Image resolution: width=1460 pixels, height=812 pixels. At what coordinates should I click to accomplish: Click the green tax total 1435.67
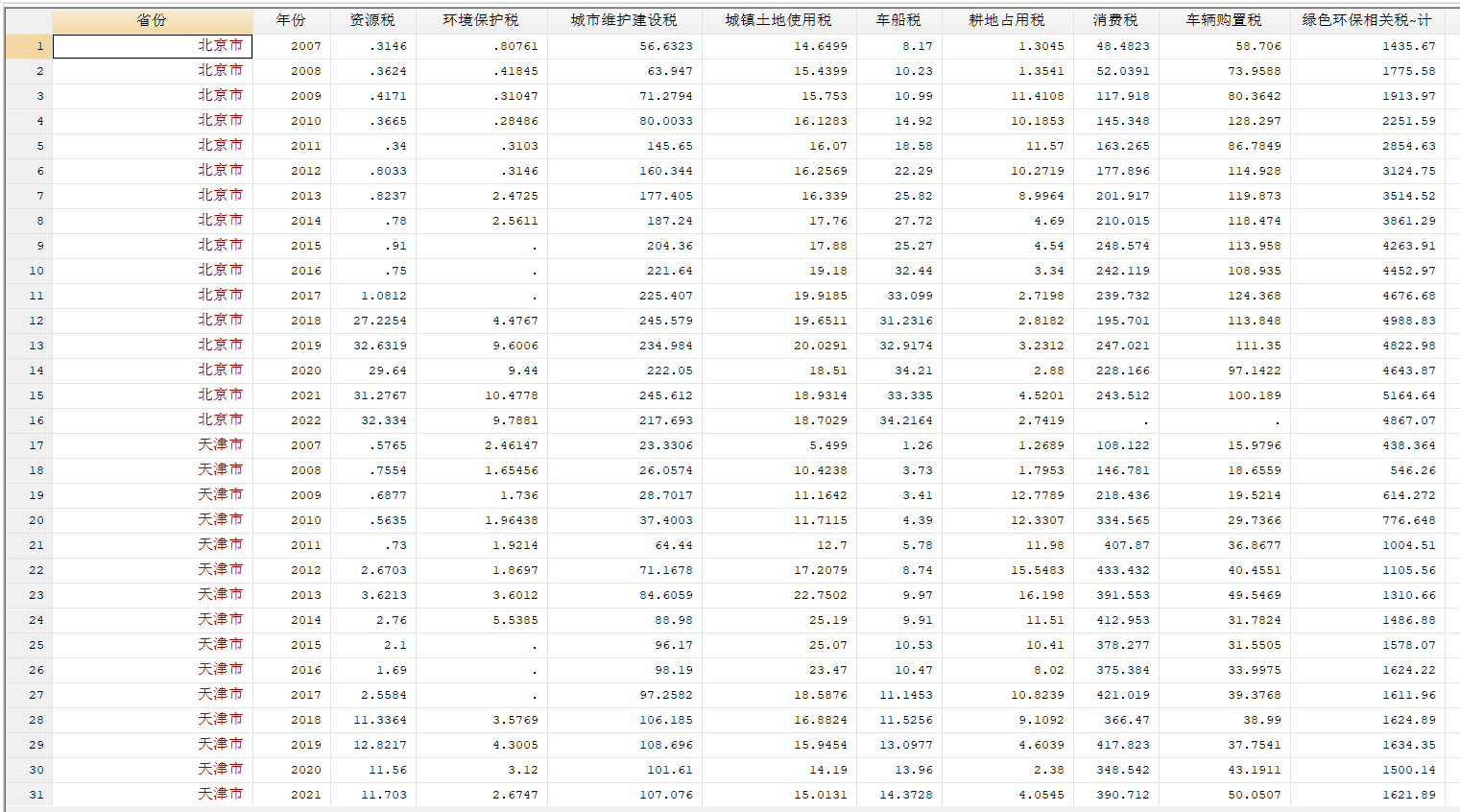pos(1367,46)
